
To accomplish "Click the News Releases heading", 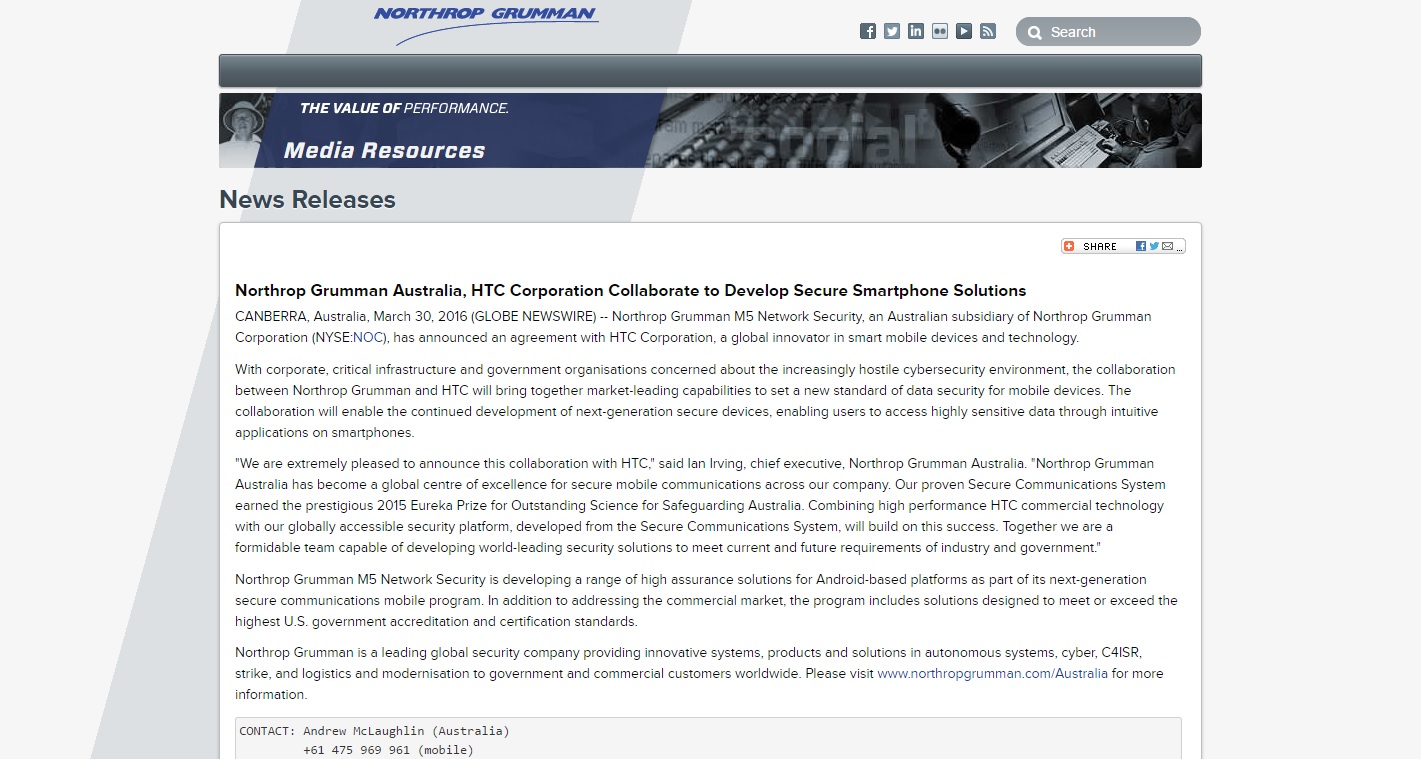I will (x=307, y=199).
